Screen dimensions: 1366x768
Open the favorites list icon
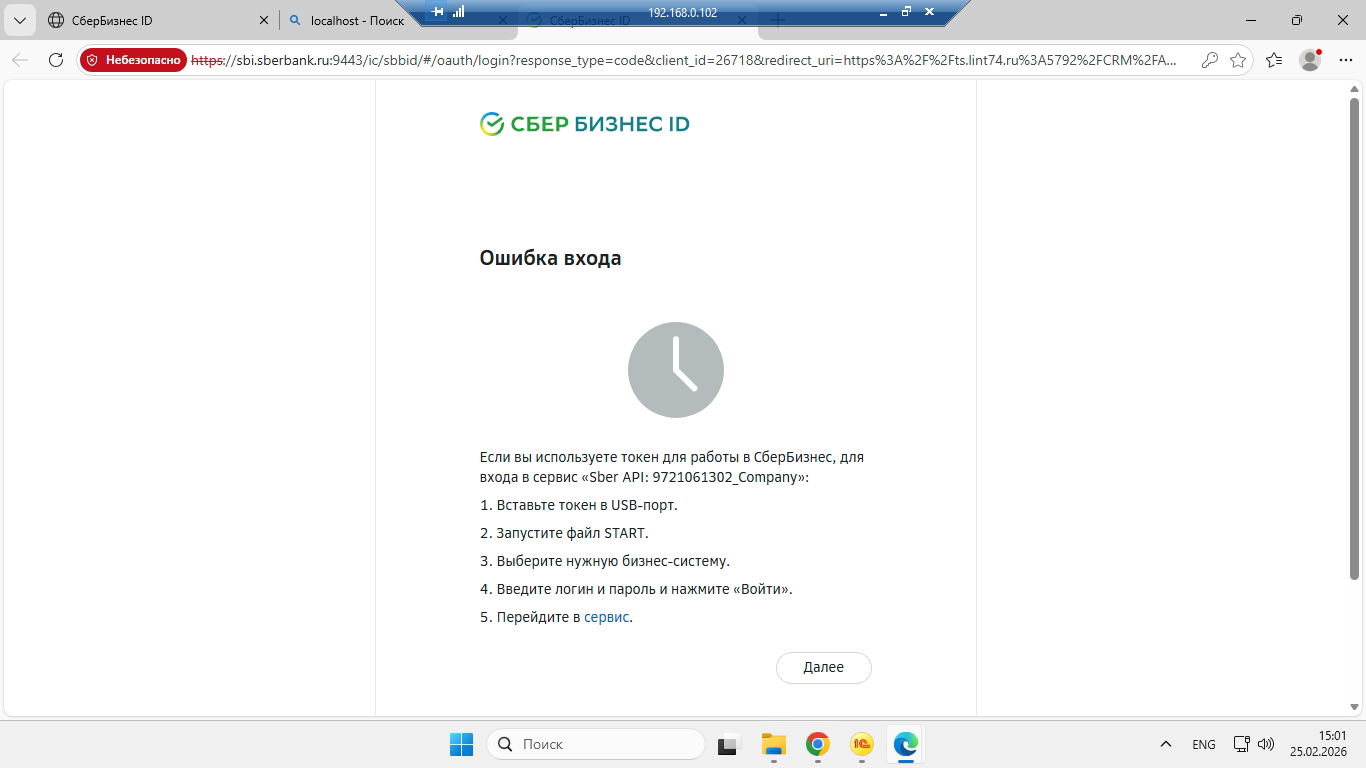click(1274, 60)
